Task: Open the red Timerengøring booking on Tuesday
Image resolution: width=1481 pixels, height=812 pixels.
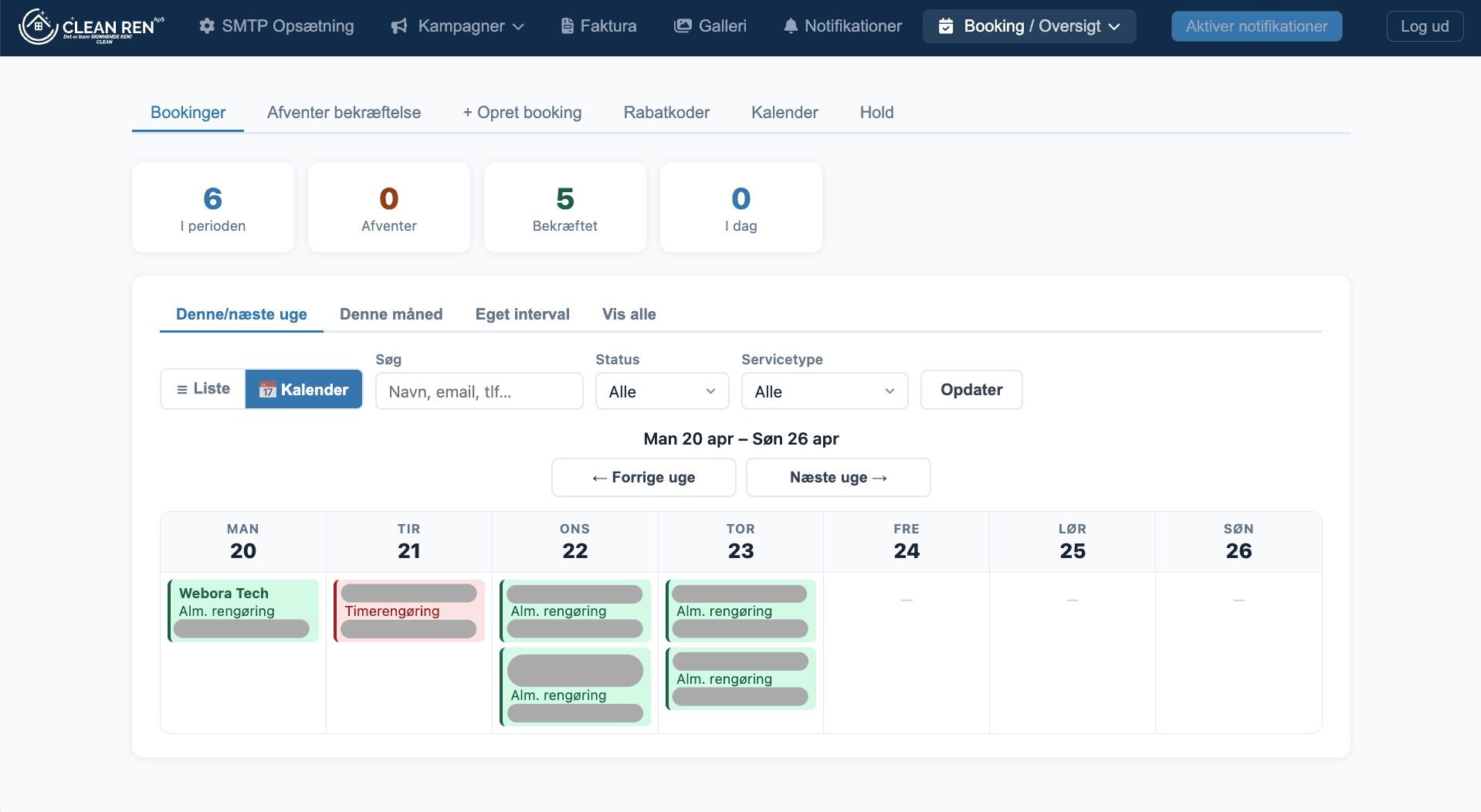Action: coord(409,611)
